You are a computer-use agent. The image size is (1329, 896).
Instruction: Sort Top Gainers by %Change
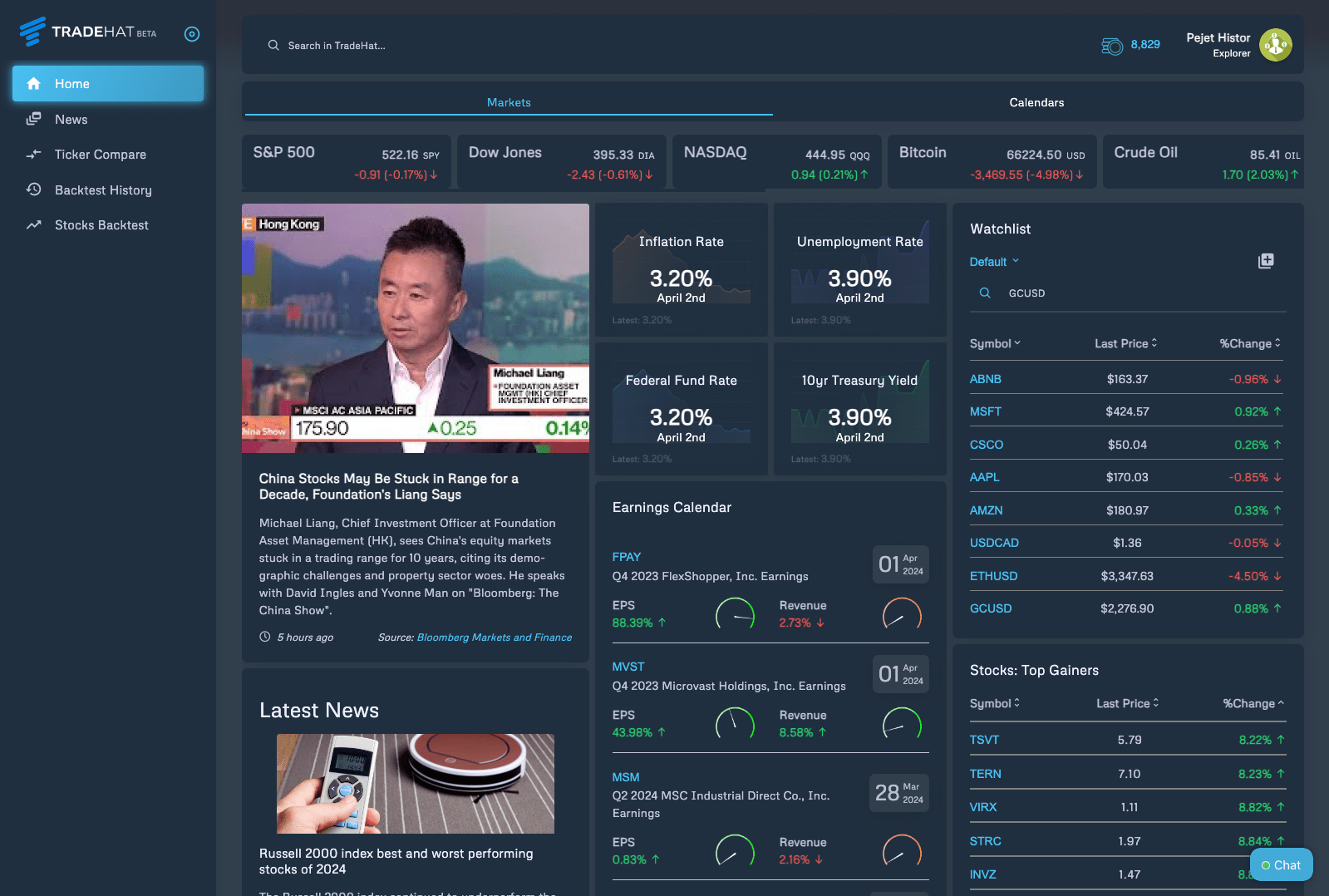click(x=1253, y=703)
